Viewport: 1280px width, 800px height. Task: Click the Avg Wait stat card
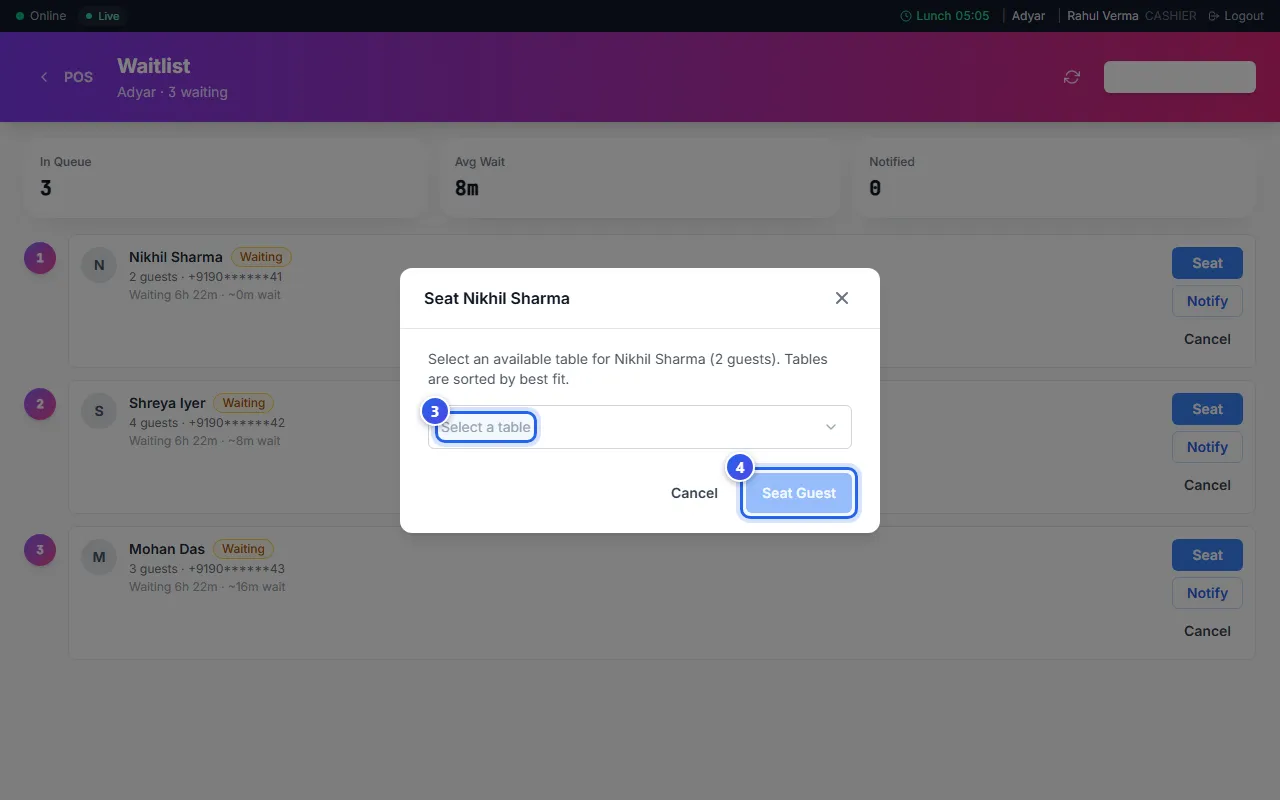(640, 177)
